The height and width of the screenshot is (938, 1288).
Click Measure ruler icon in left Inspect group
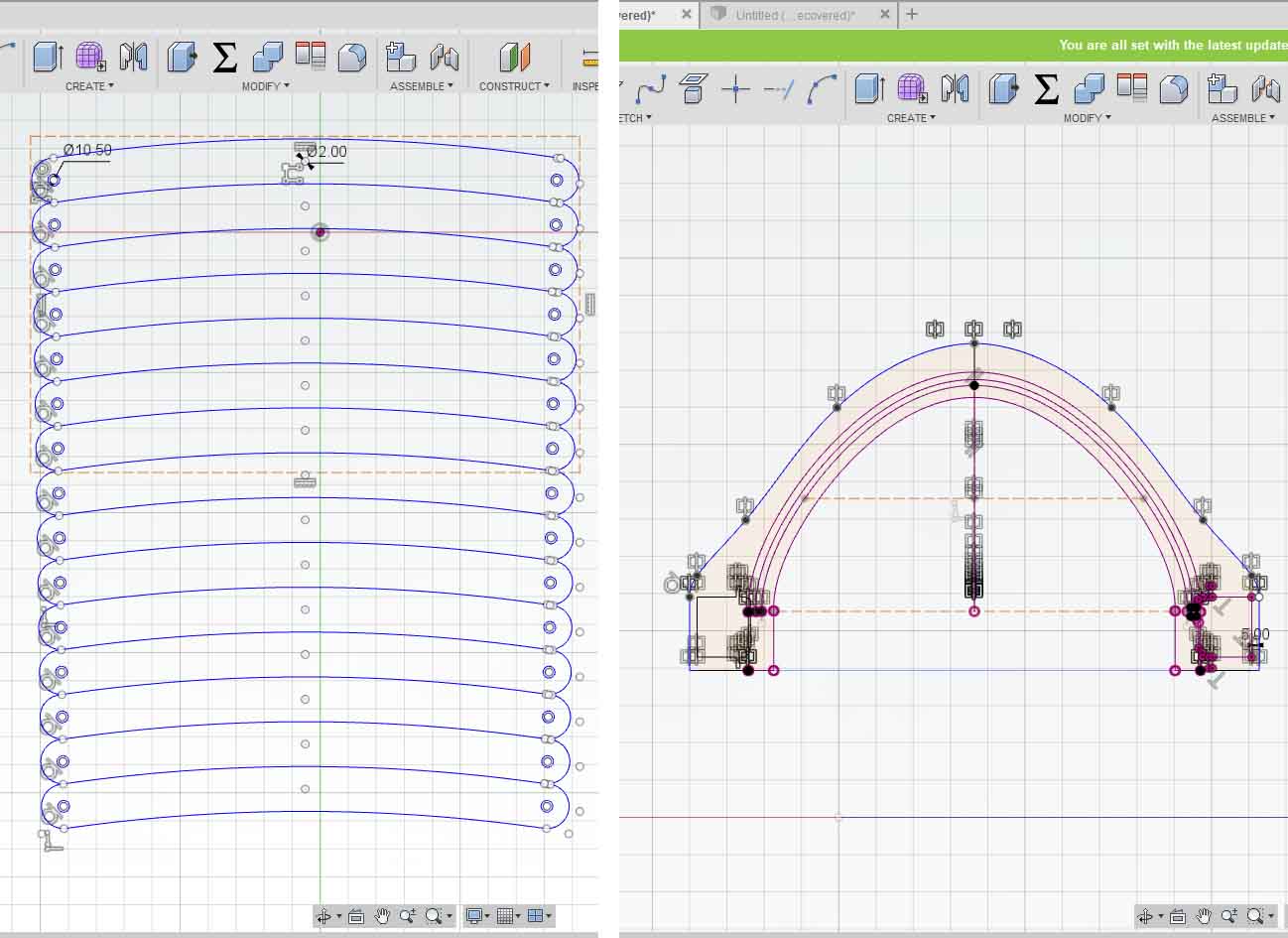click(x=590, y=57)
